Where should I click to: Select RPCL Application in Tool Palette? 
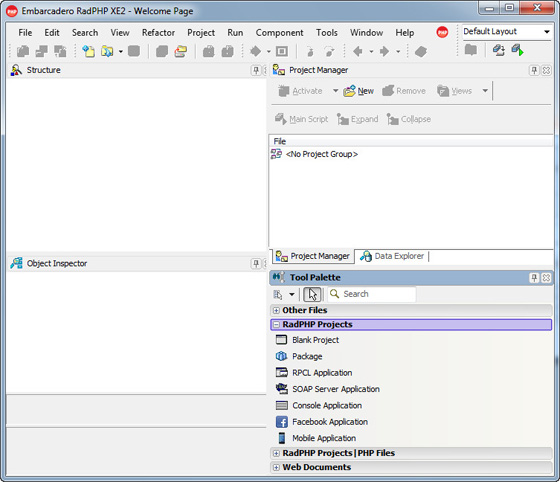click(314, 373)
